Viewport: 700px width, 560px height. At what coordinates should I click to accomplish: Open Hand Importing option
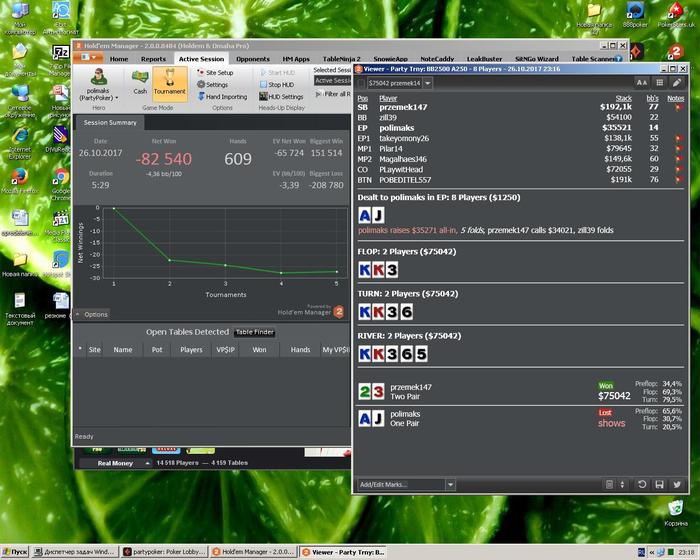(x=222, y=96)
